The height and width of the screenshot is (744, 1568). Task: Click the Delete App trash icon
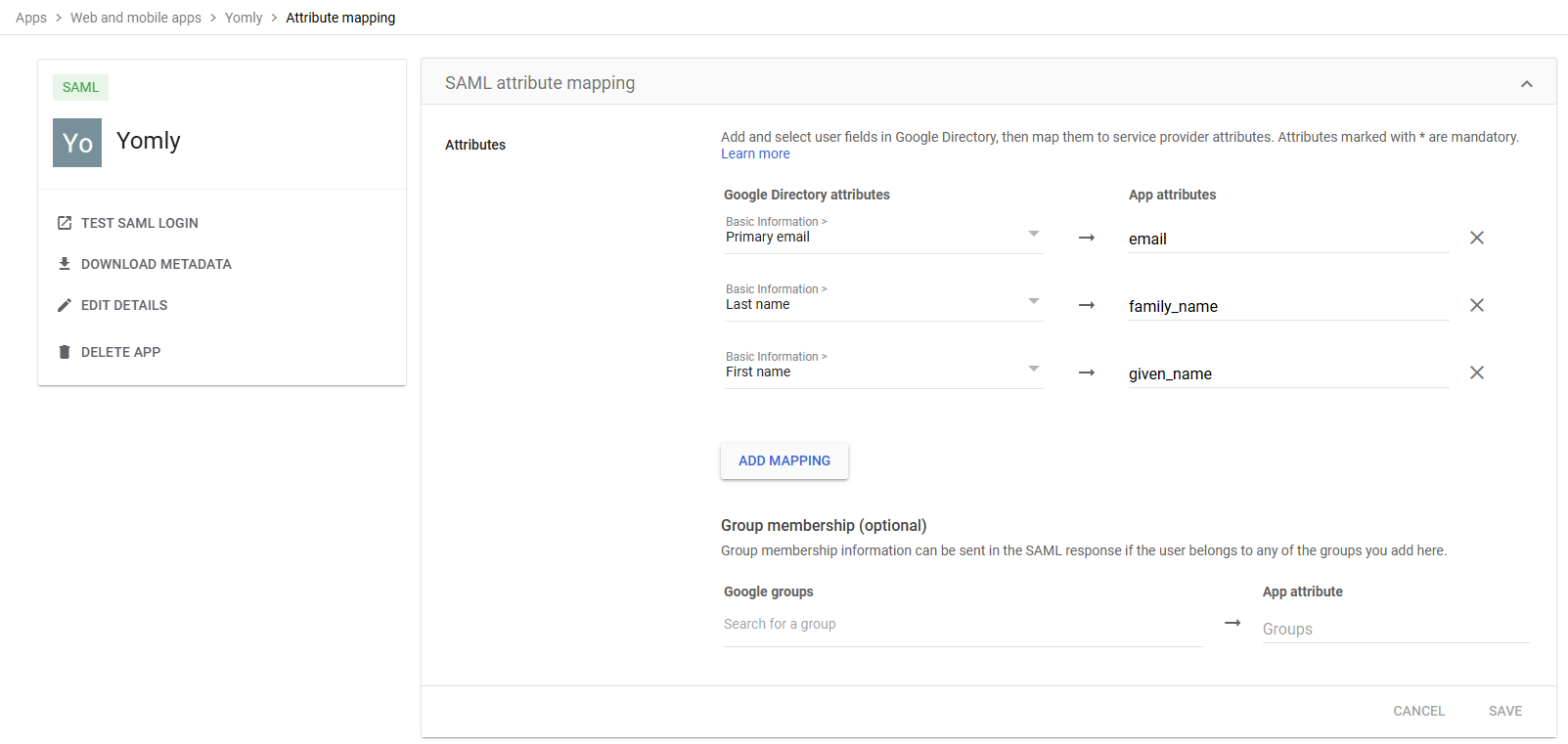click(x=65, y=352)
